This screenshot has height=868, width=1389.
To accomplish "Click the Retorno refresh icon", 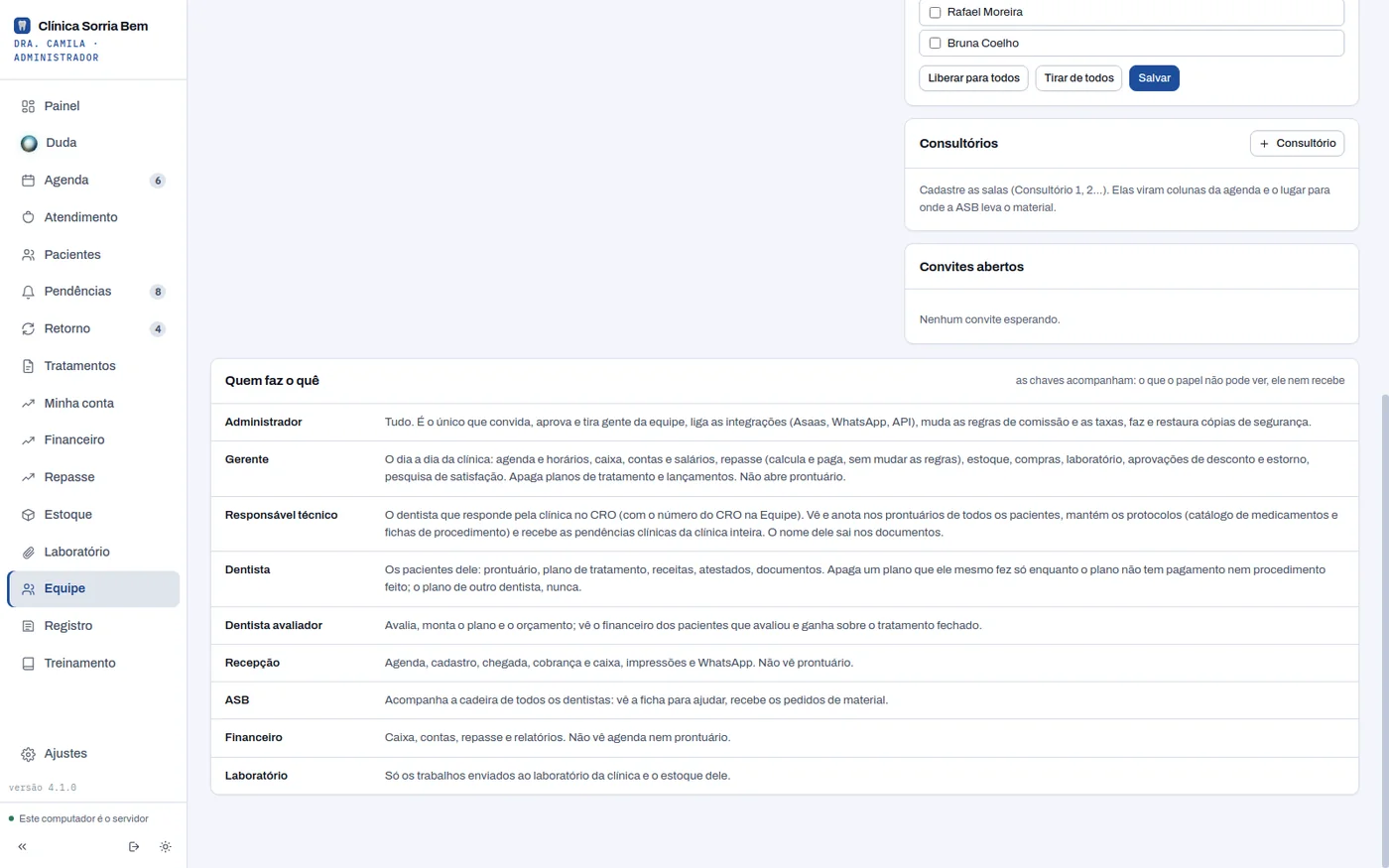I will (28, 329).
